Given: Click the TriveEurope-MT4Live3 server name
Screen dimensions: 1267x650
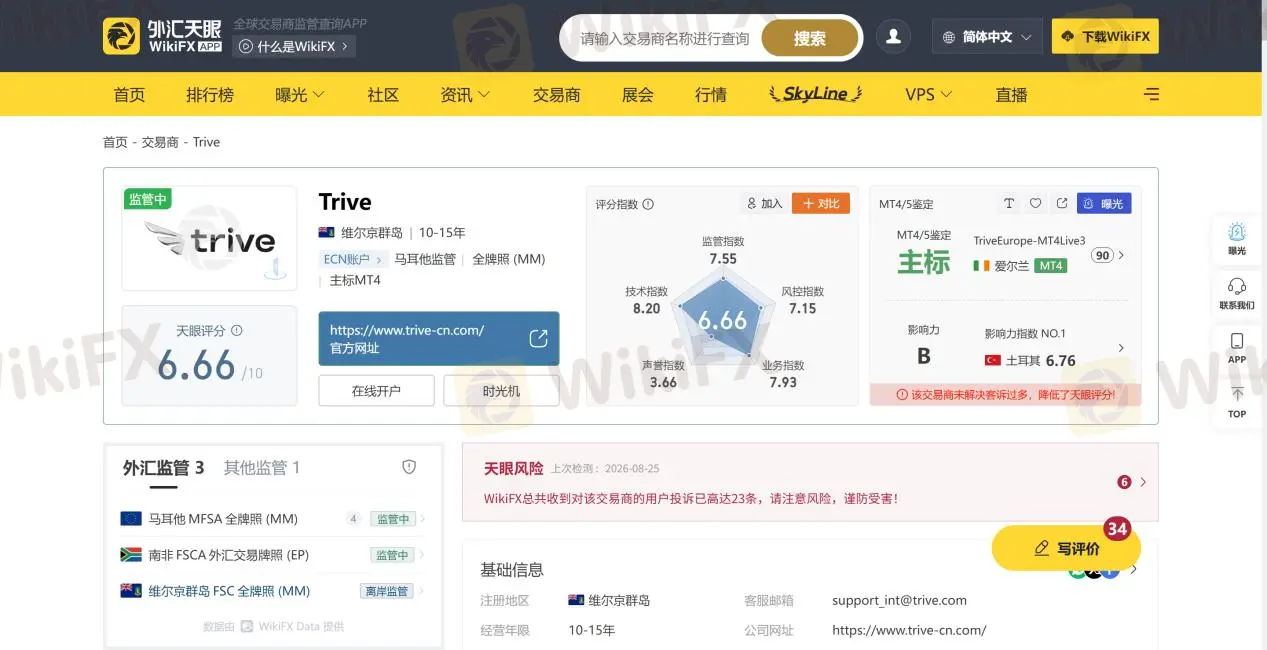Looking at the screenshot, I should [1029, 241].
